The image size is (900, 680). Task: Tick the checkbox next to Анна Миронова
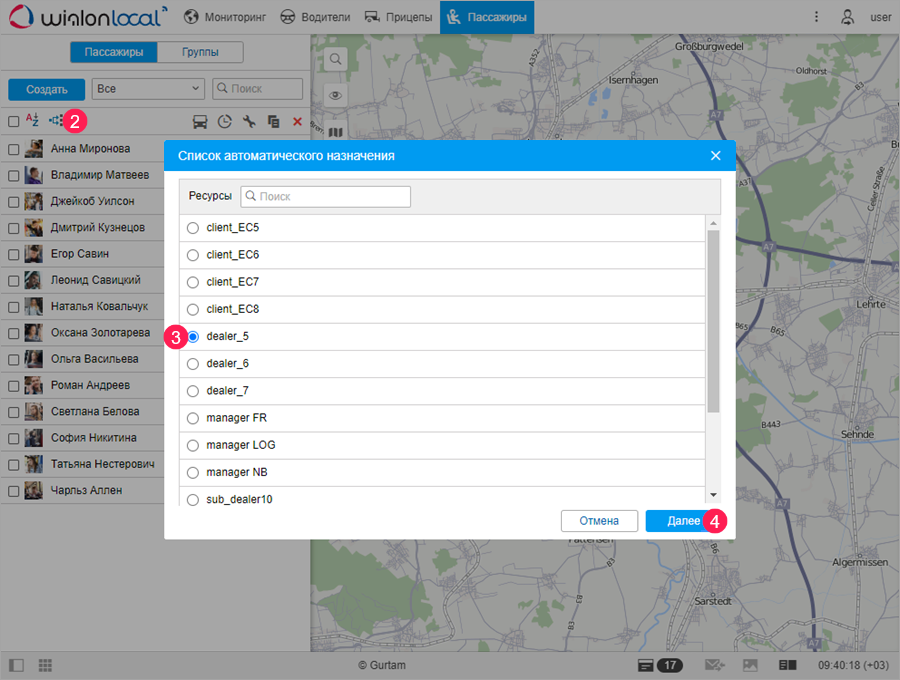pyautogui.click(x=14, y=149)
